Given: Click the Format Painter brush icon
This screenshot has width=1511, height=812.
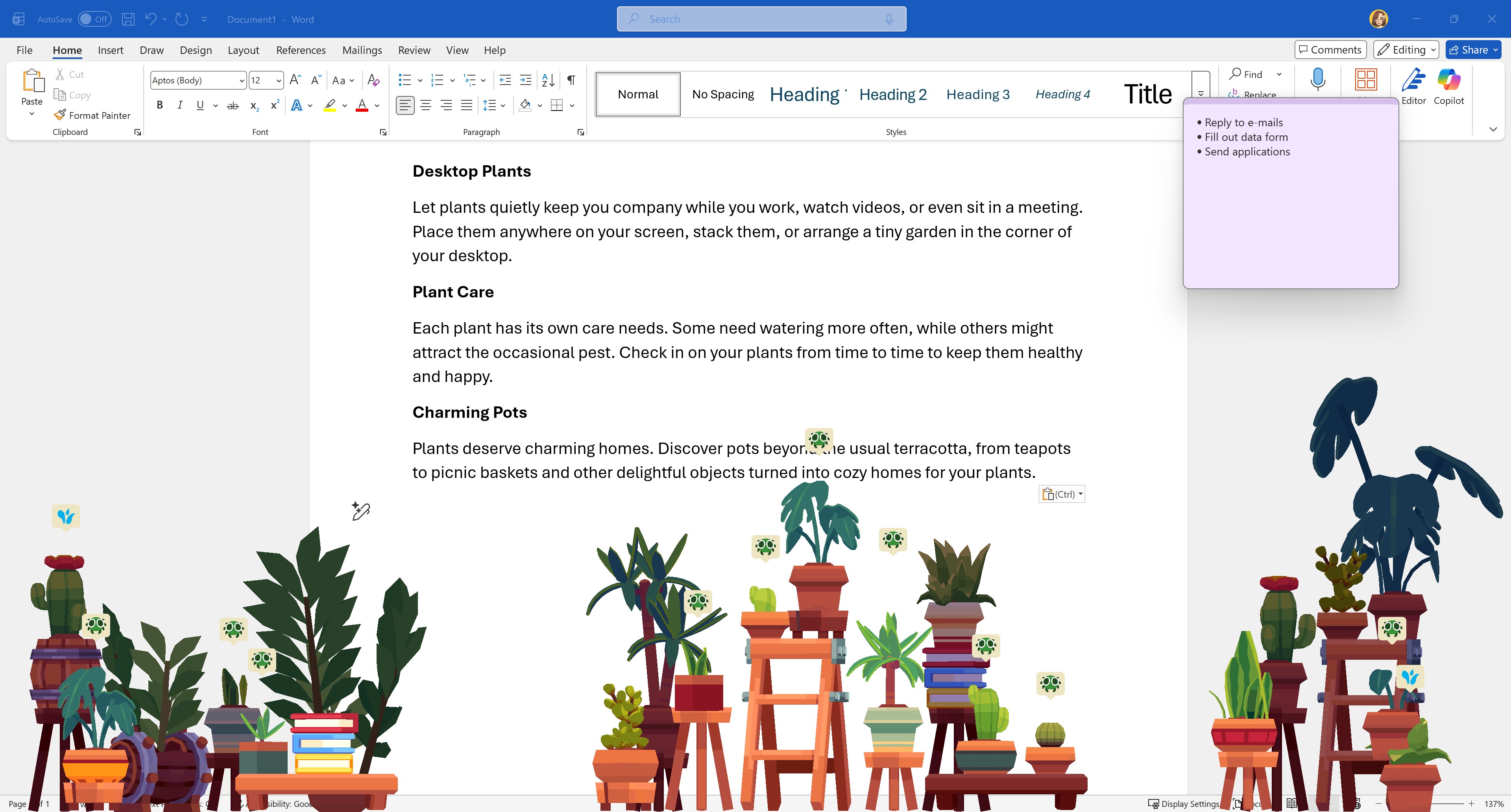Looking at the screenshot, I should 59,115.
